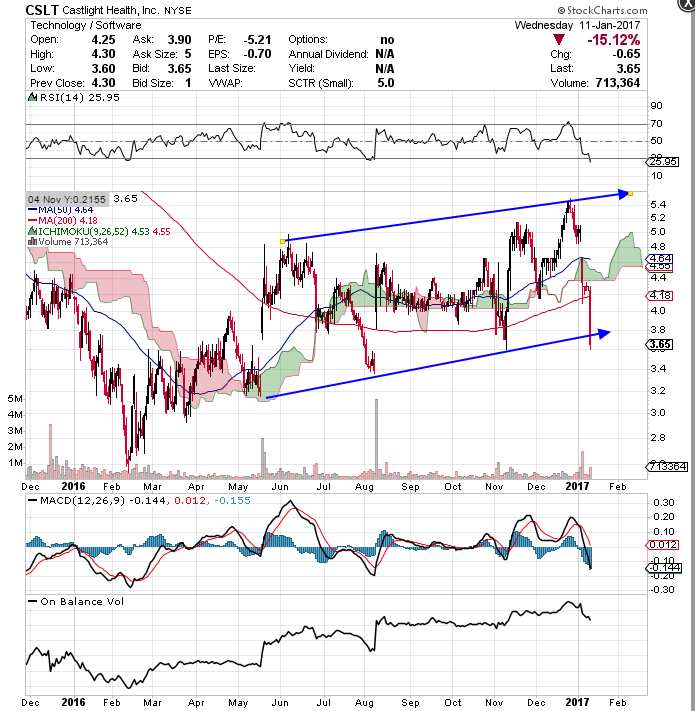Click the Wednesday 11-Jan-2017 date

pos(577,25)
